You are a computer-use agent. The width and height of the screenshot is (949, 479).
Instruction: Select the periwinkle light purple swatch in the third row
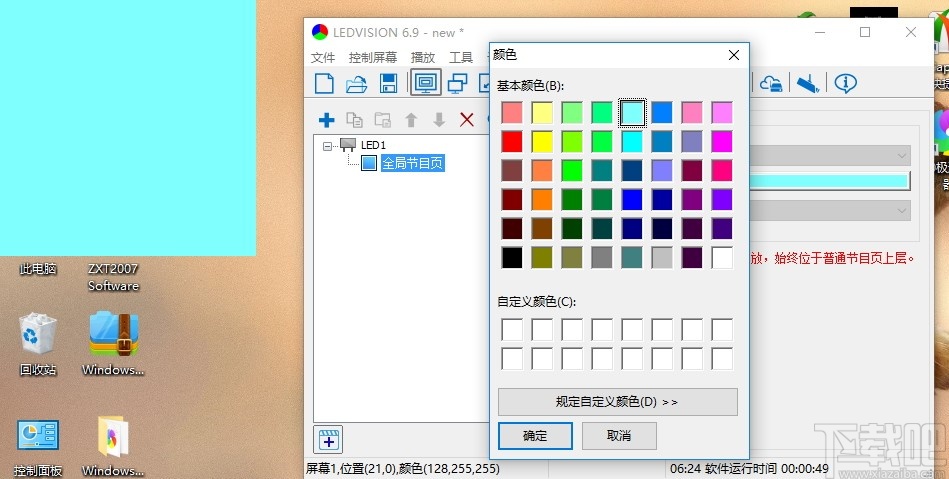[662, 170]
